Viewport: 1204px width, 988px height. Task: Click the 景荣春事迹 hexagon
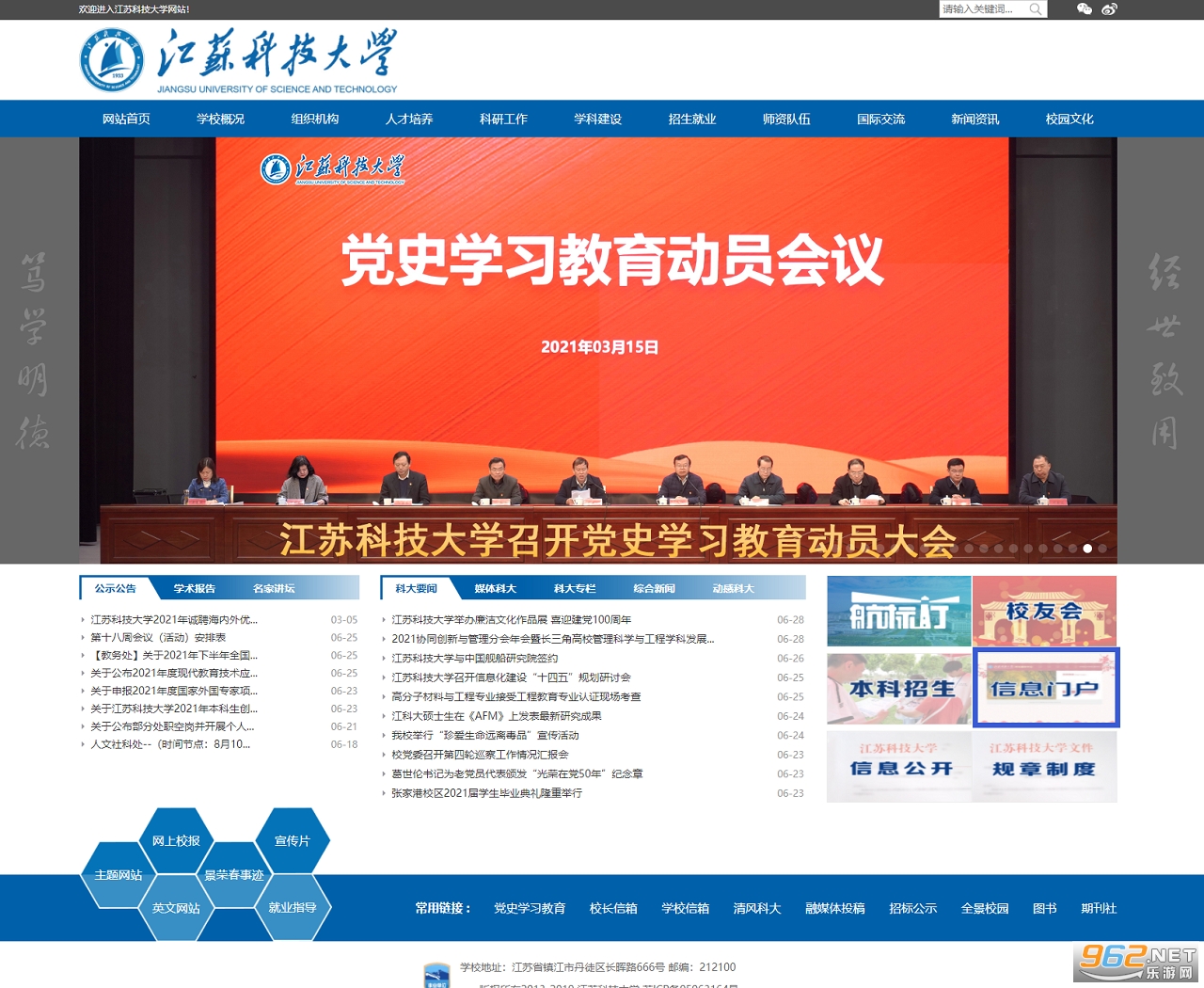coord(234,874)
